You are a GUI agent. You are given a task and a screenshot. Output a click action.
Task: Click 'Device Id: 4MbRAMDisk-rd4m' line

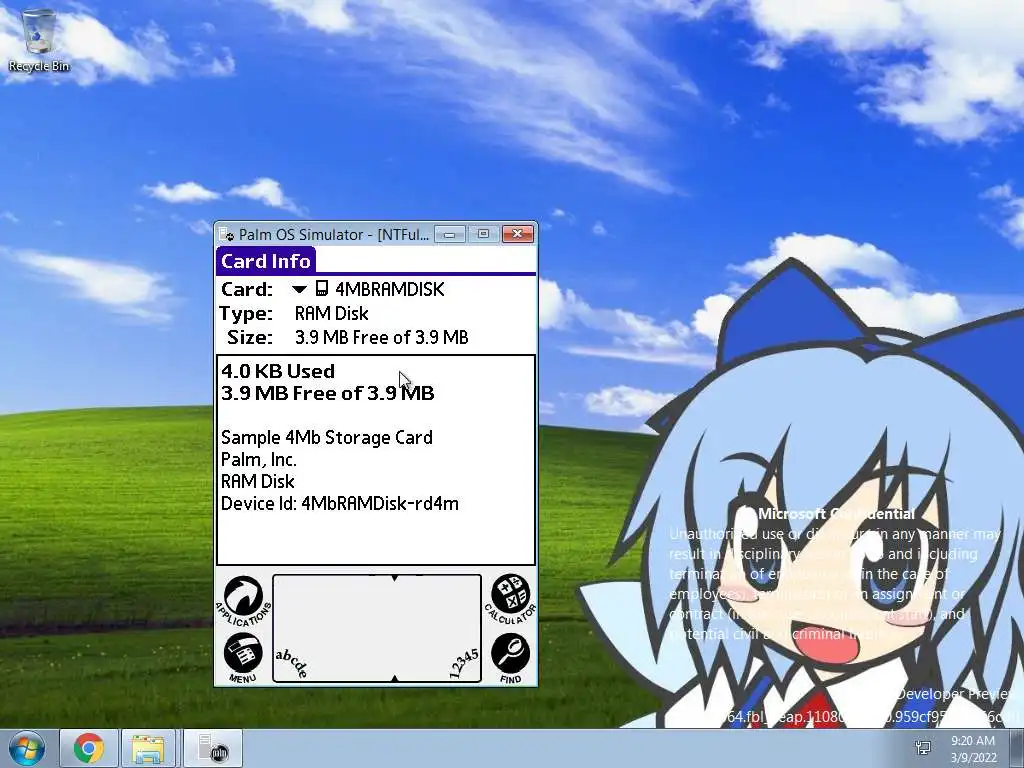(x=340, y=504)
